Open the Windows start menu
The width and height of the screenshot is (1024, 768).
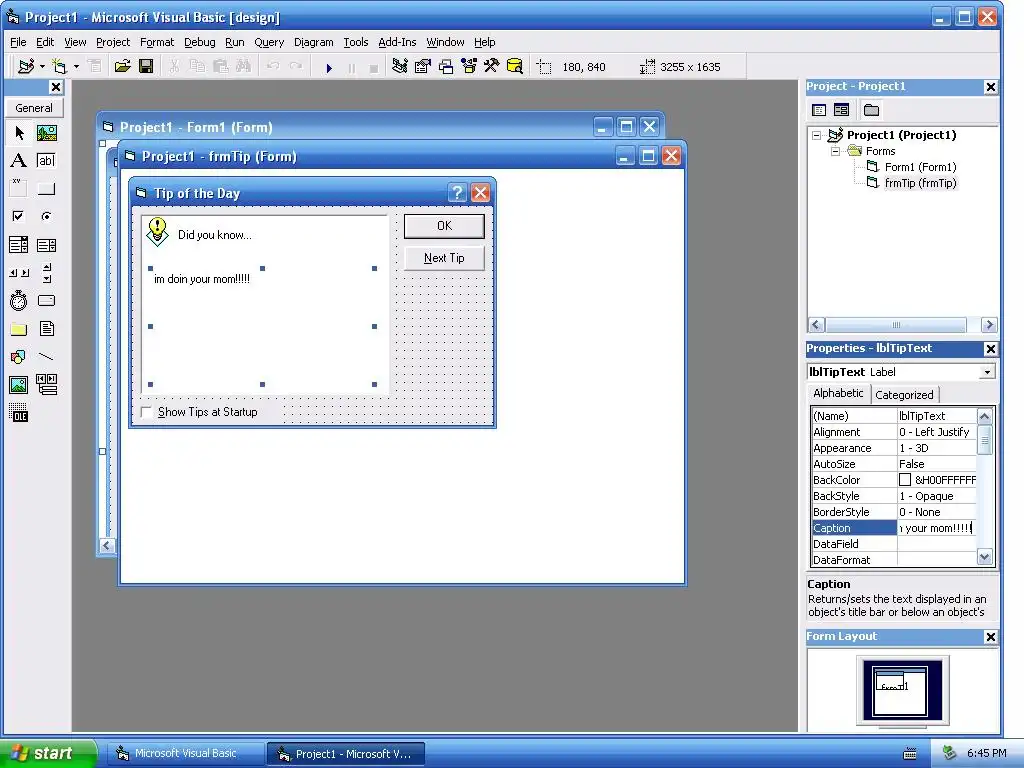[47, 754]
